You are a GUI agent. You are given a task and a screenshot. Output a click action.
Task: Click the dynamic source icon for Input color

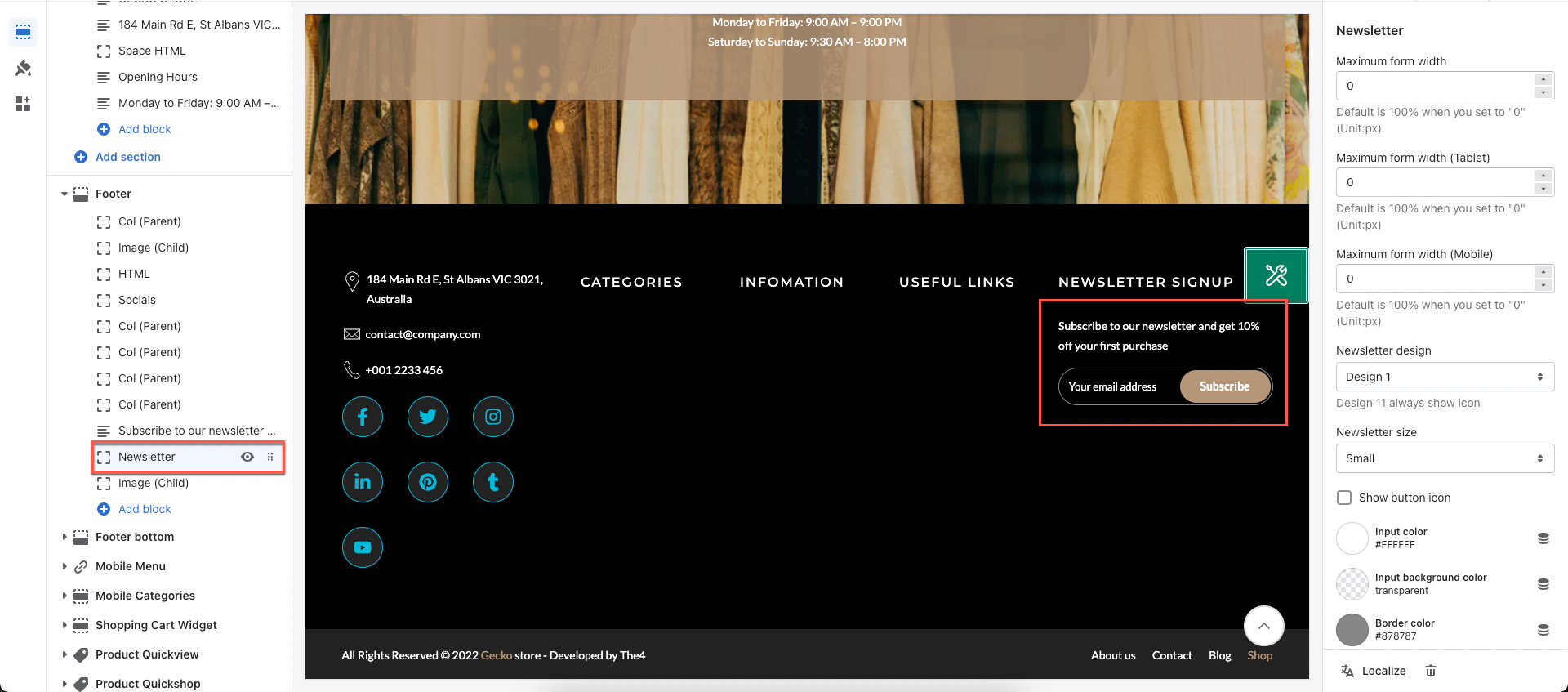point(1543,538)
